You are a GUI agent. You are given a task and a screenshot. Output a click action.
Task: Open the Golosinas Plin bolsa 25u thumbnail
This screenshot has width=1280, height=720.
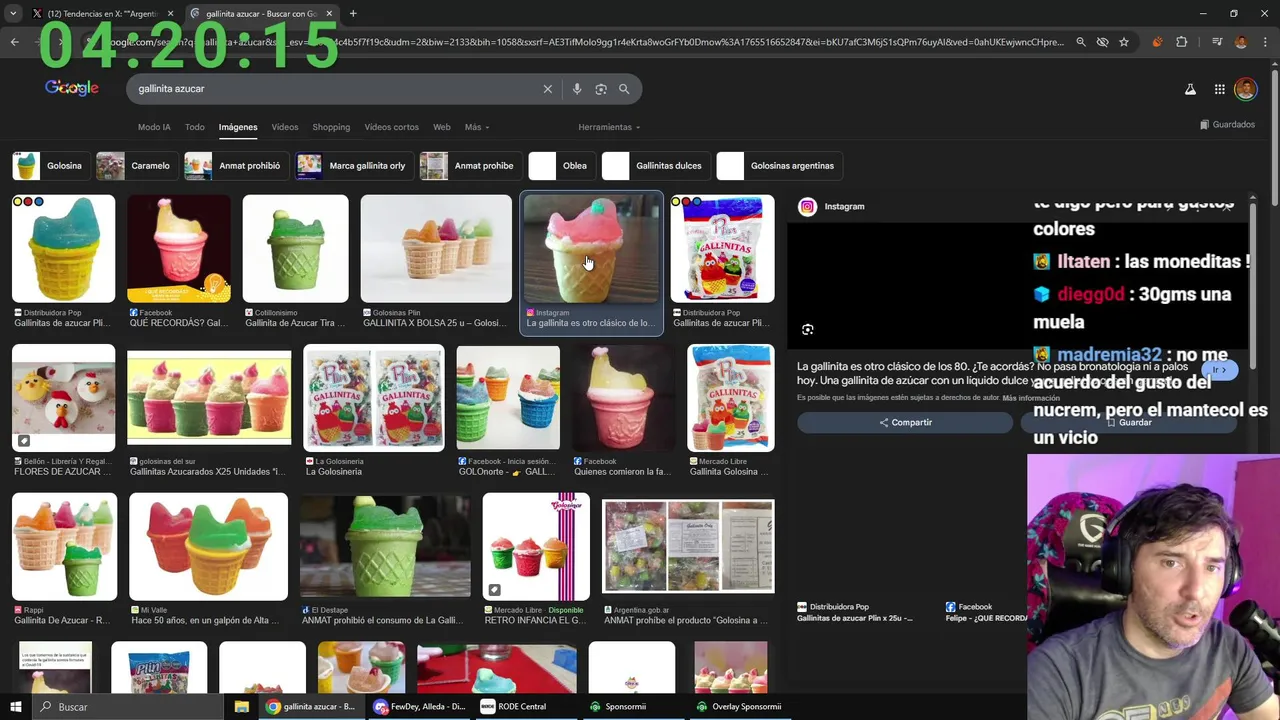coord(435,249)
